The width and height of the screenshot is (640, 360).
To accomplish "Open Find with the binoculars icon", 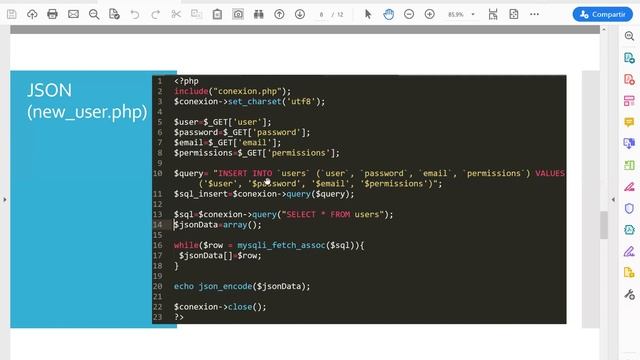I will [x=259, y=14].
